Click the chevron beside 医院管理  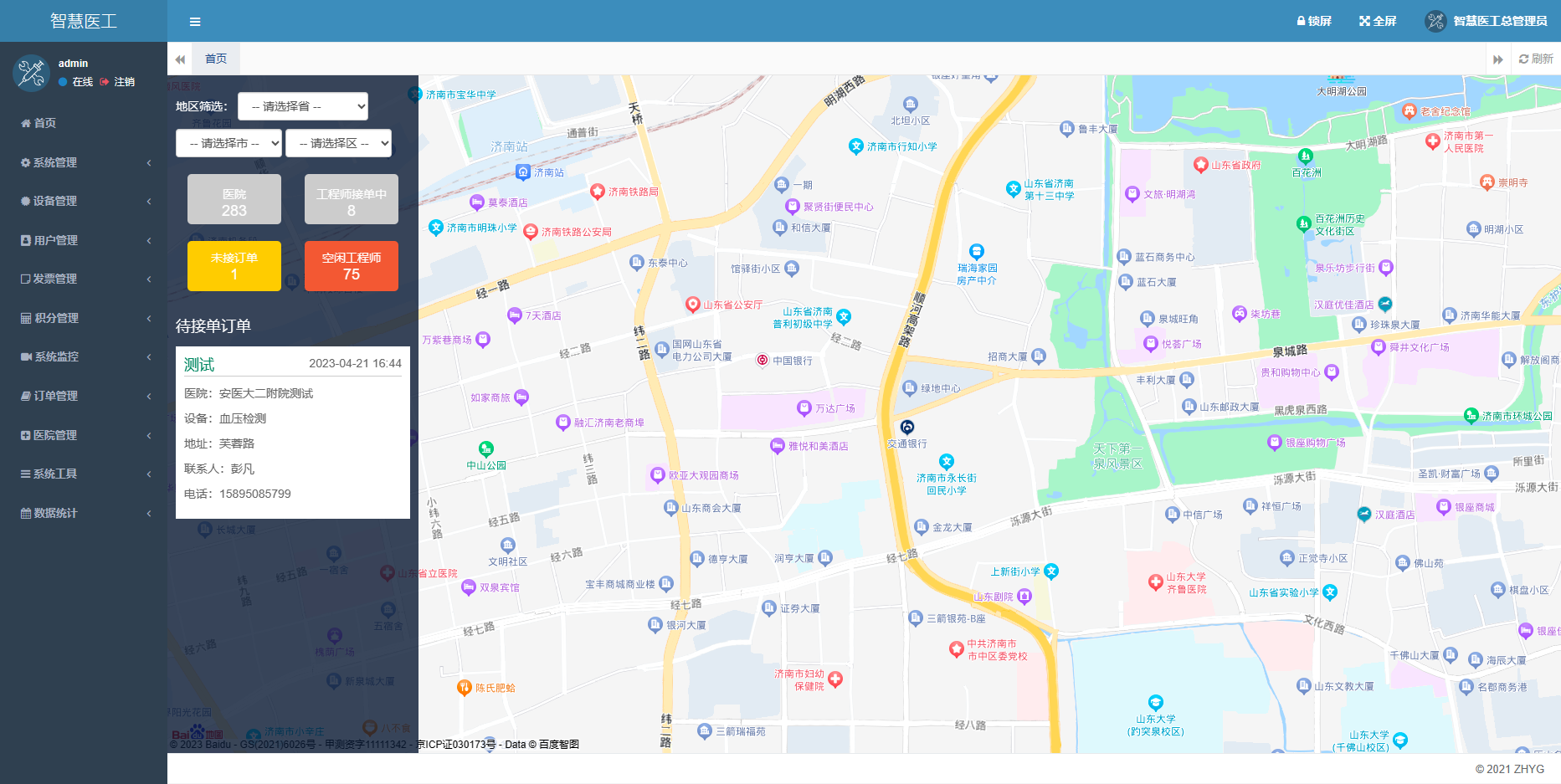click(149, 435)
